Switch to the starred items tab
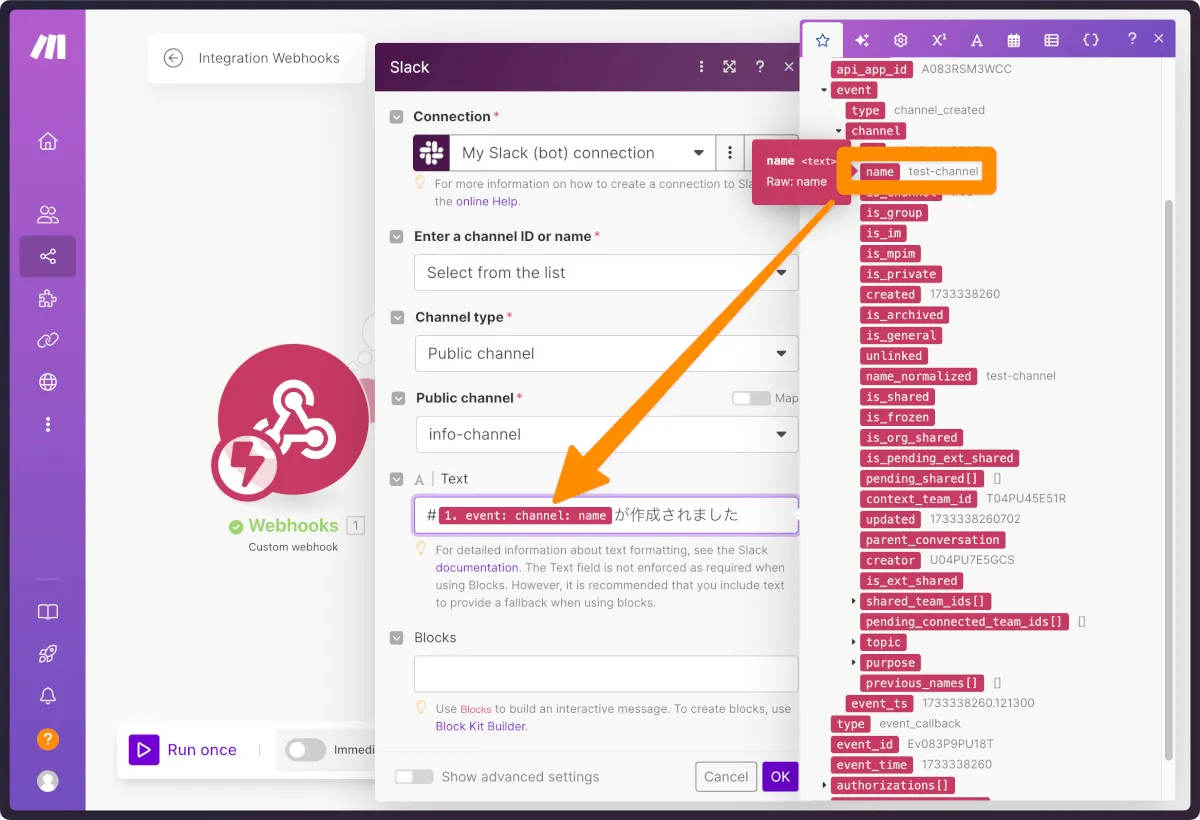1200x820 pixels. (x=822, y=40)
